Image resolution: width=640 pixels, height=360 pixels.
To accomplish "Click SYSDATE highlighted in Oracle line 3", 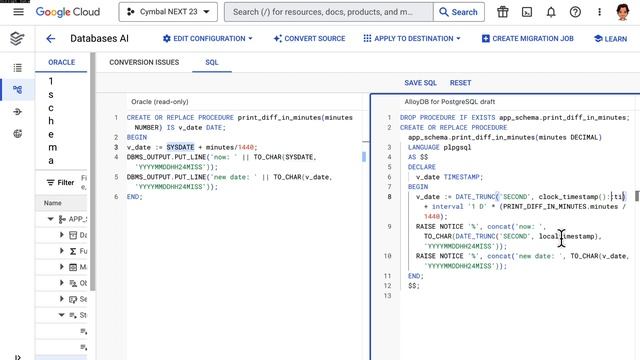I will click(180, 147).
